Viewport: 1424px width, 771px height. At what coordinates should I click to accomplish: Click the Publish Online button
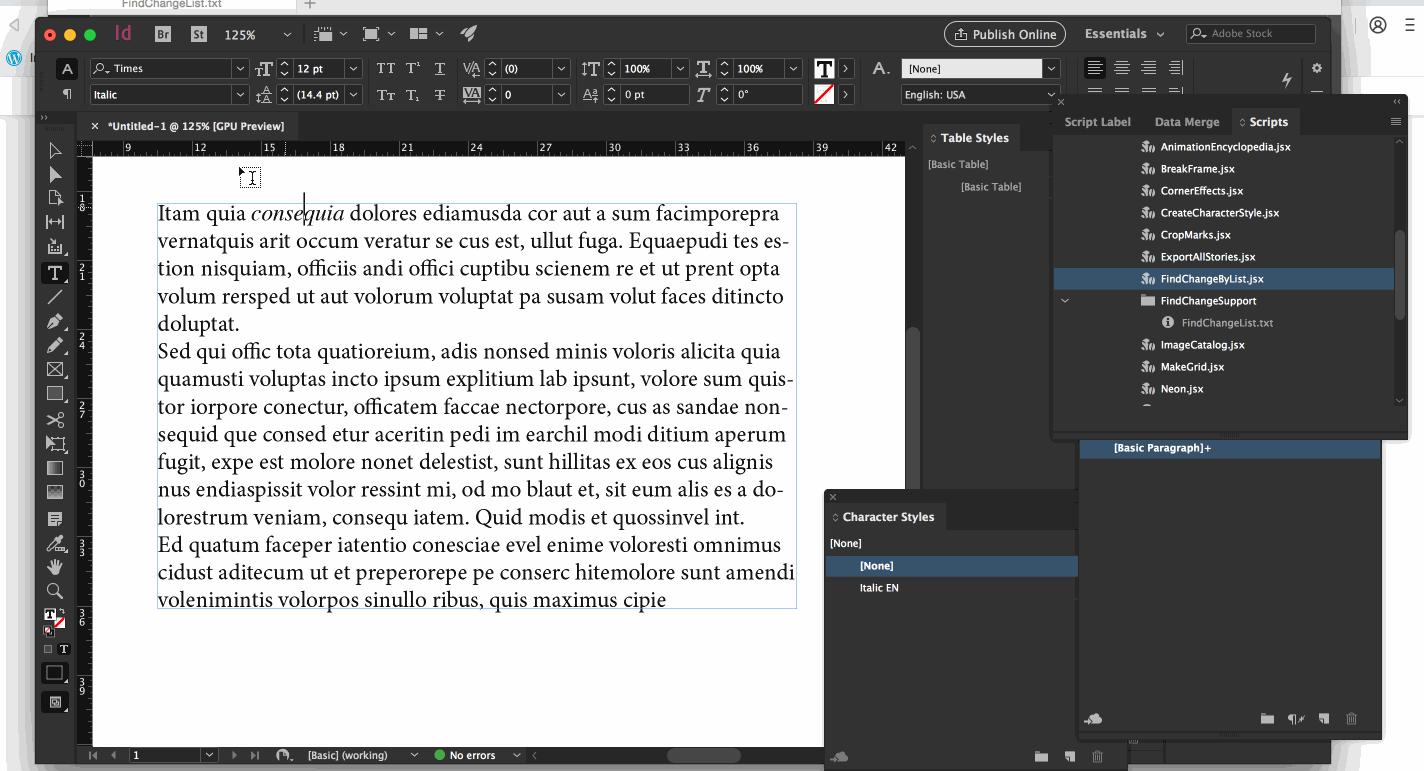pos(1004,34)
